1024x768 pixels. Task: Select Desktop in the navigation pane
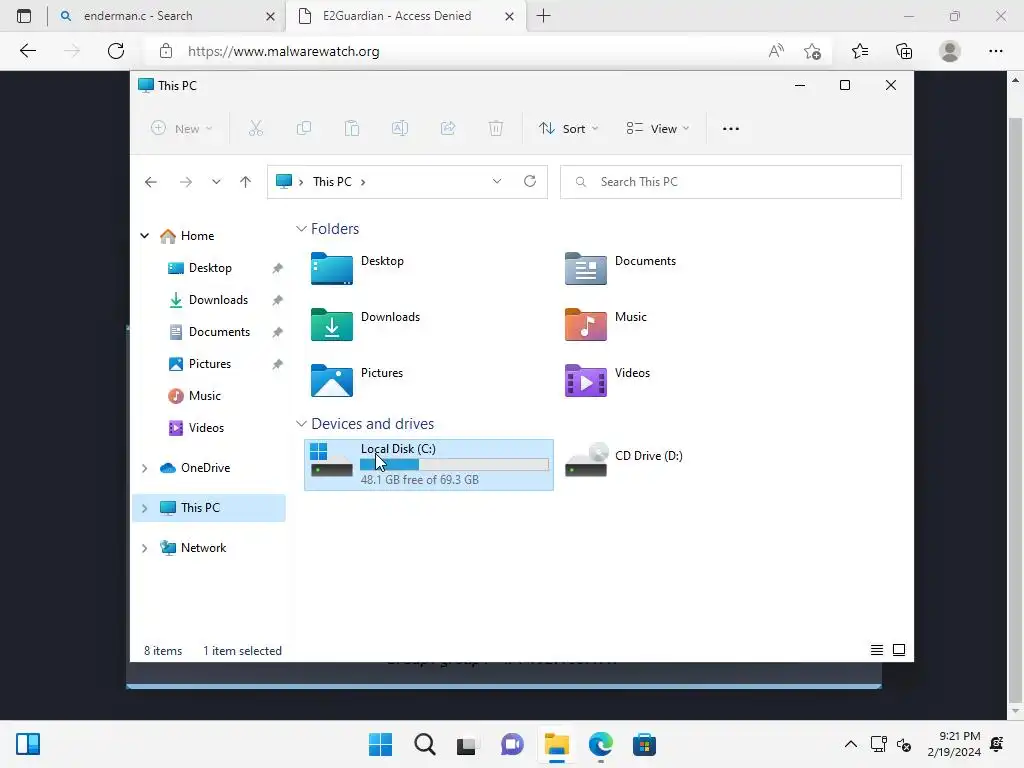[210, 268]
